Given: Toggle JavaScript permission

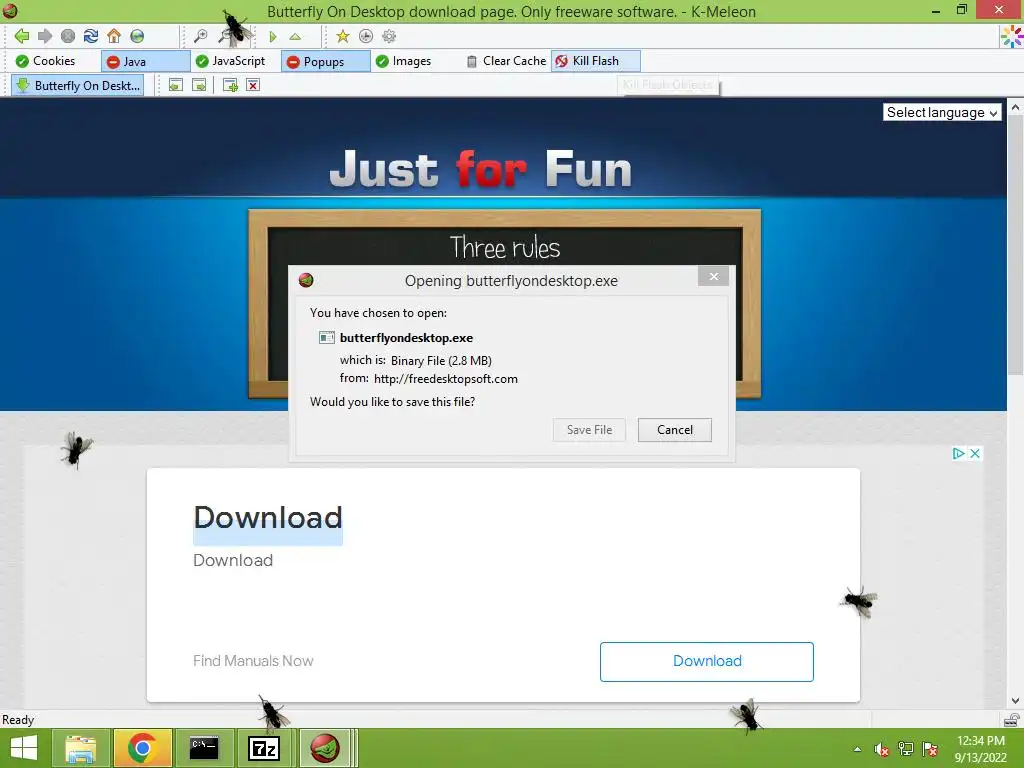Looking at the screenshot, I should click(x=231, y=61).
